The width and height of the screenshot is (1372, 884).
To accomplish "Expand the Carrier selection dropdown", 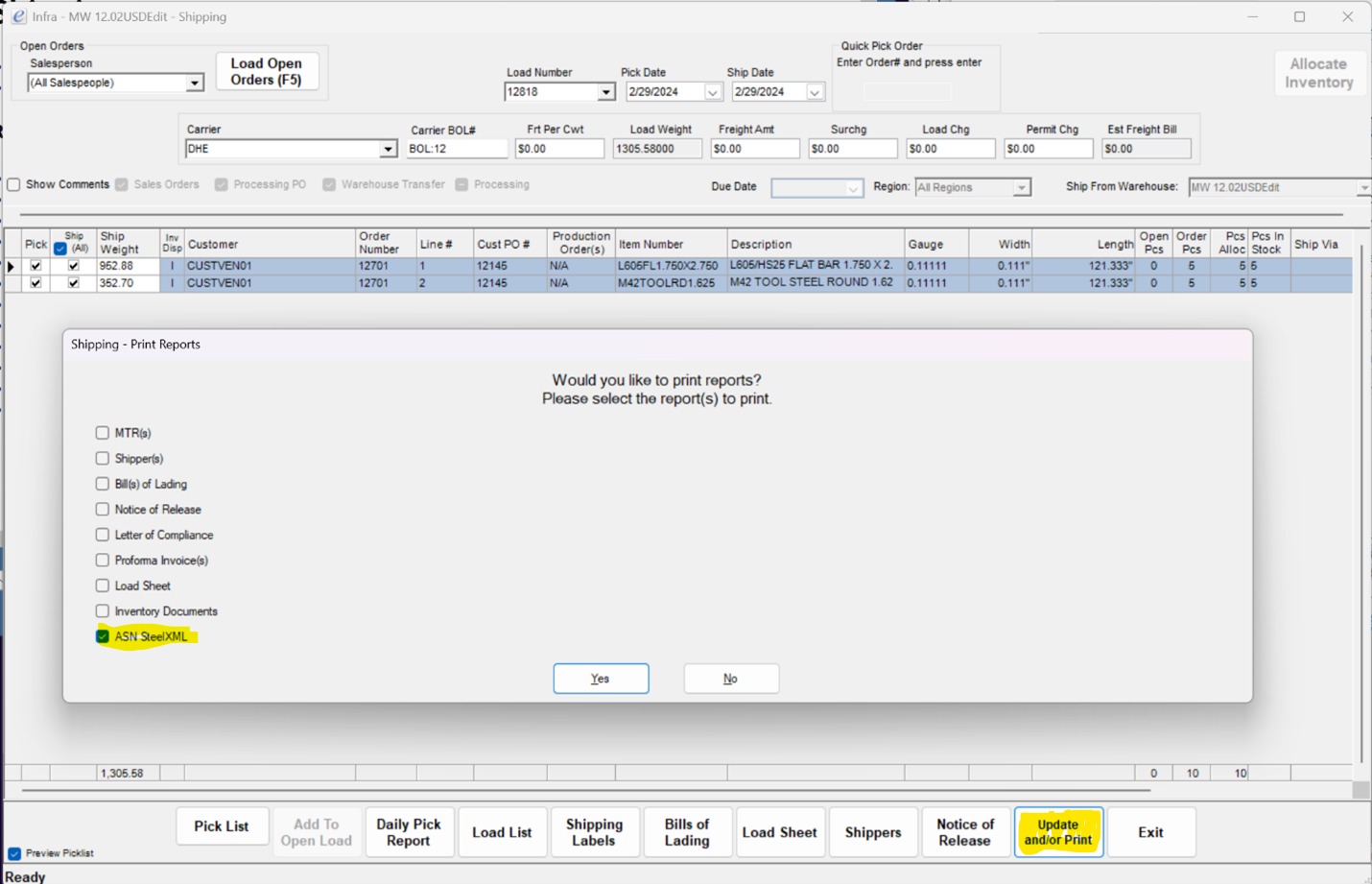I will tap(390, 149).
